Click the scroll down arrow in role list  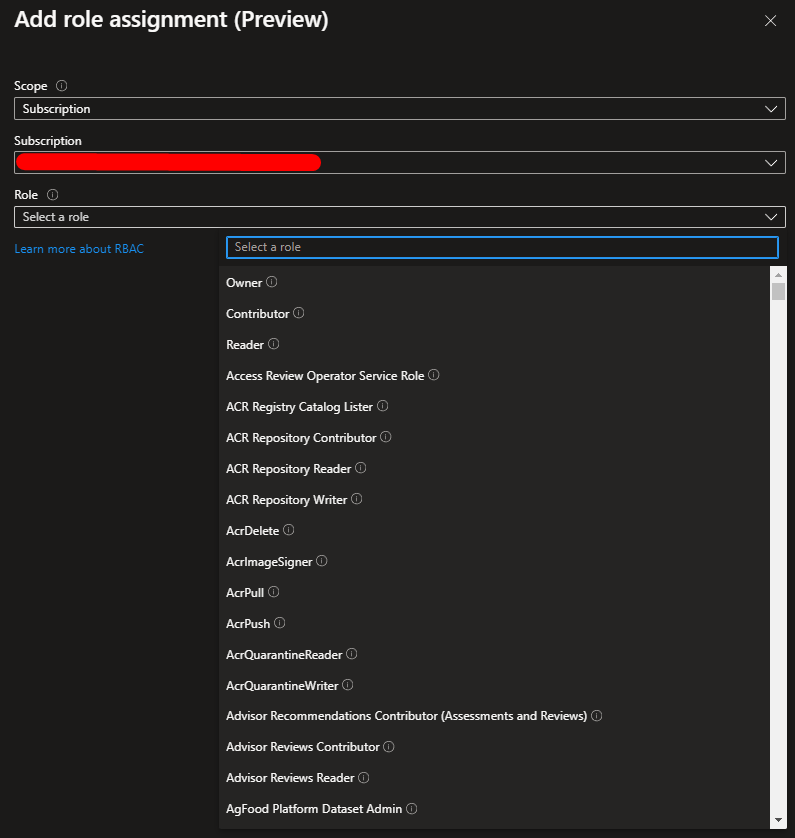(778, 820)
